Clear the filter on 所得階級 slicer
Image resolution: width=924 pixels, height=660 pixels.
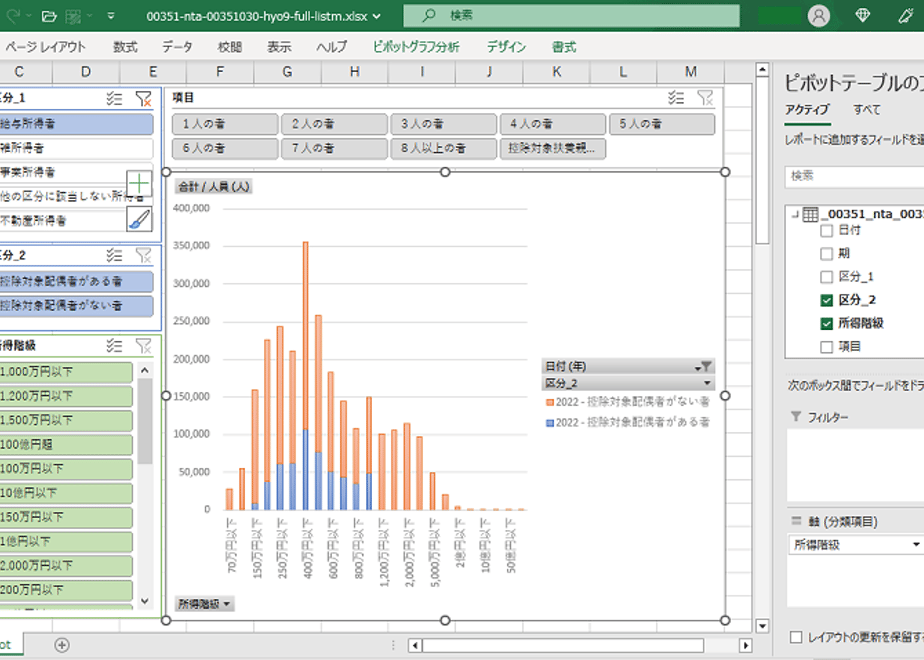tap(143, 345)
